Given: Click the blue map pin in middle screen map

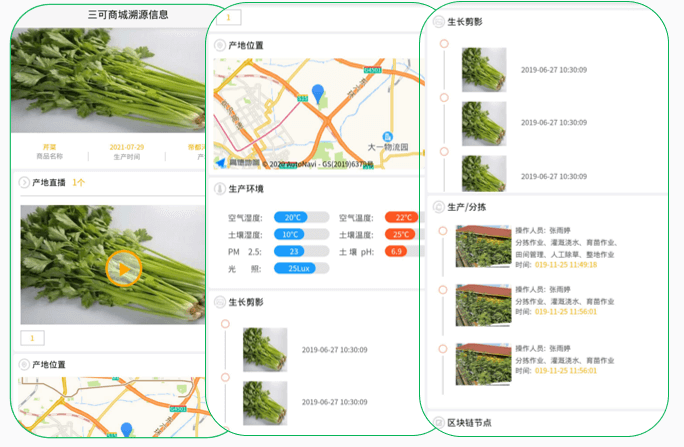Looking at the screenshot, I should coord(318,93).
